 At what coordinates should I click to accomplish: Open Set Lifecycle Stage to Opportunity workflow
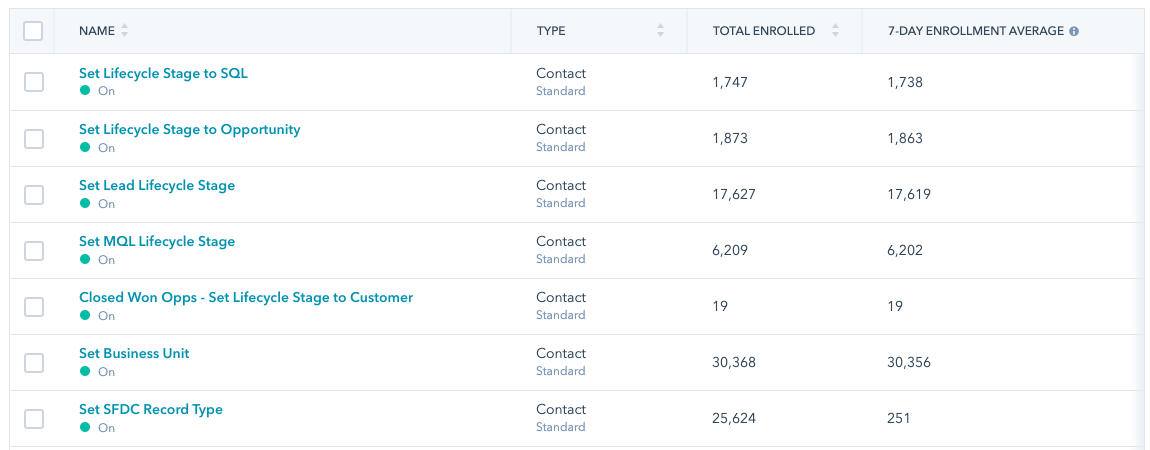coord(190,130)
